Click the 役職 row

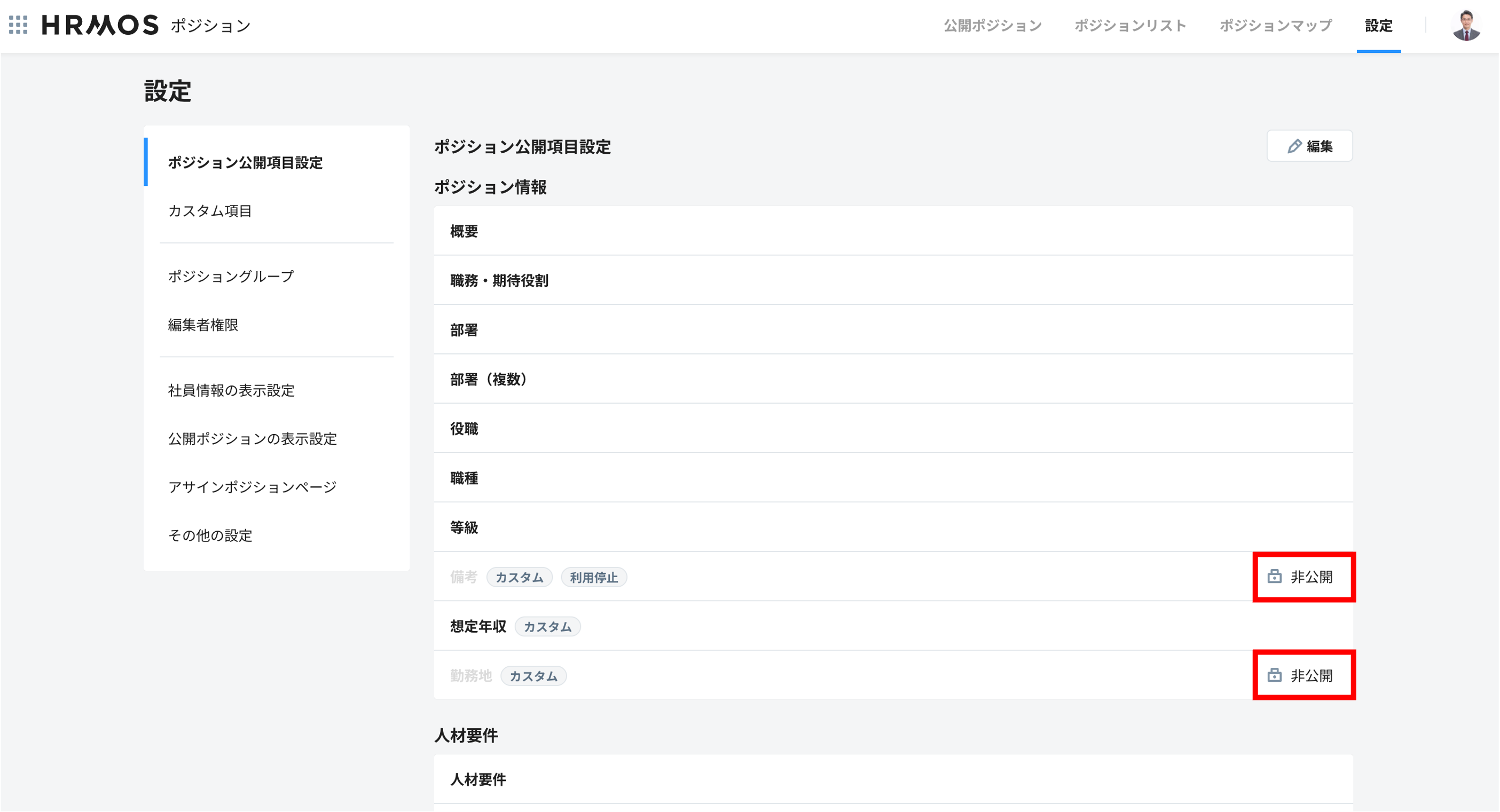(893, 429)
